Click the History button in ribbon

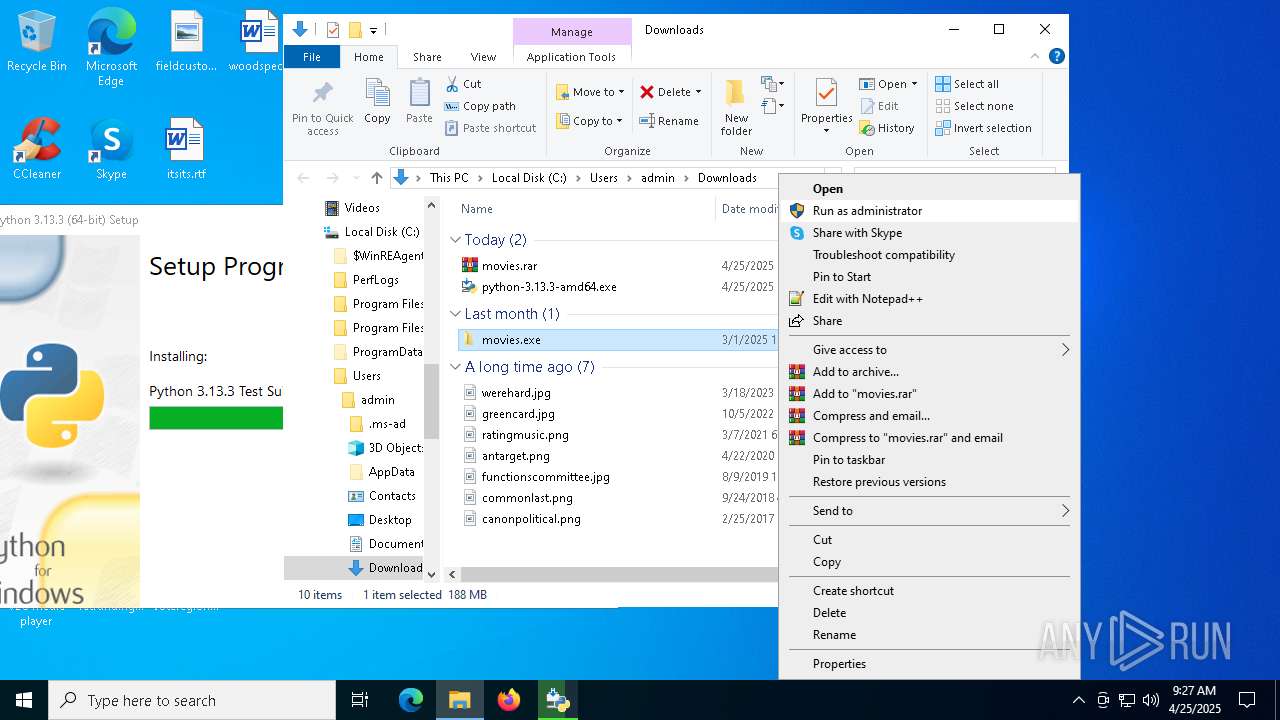(888, 128)
